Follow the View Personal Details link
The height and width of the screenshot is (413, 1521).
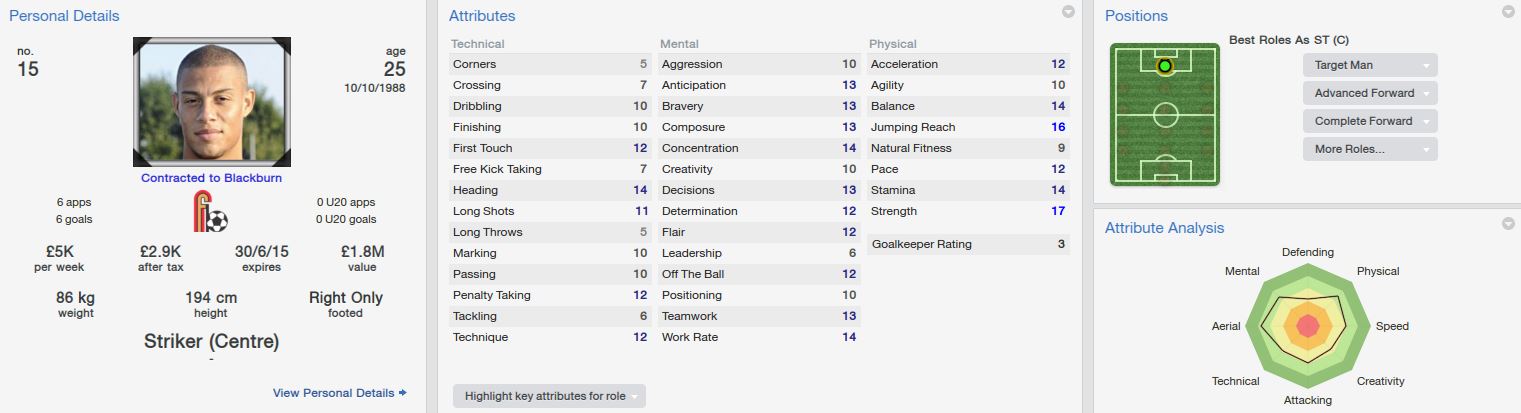[339, 393]
